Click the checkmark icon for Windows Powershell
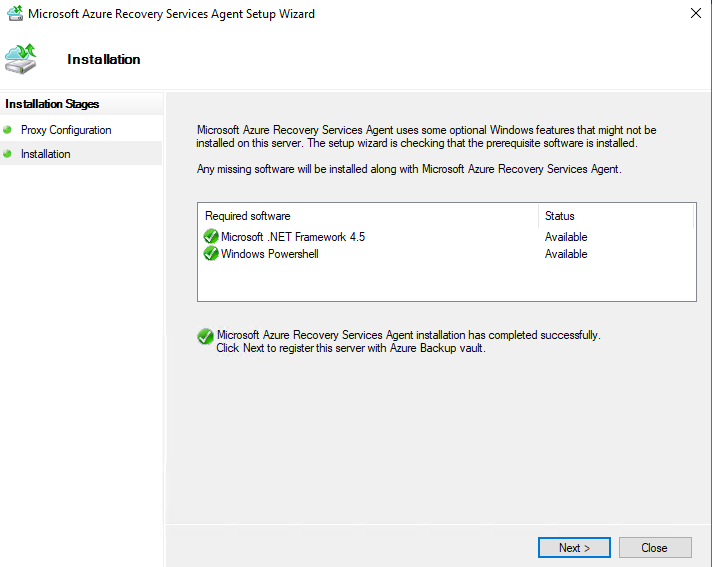The image size is (712, 567). pyautogui.click(x=211, y=253)
